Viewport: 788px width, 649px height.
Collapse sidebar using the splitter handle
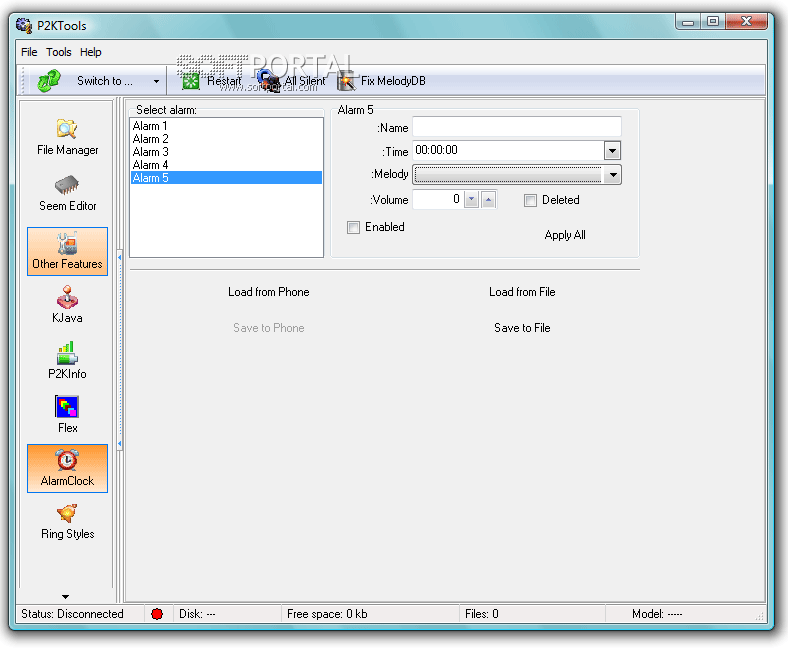(120, 350)
